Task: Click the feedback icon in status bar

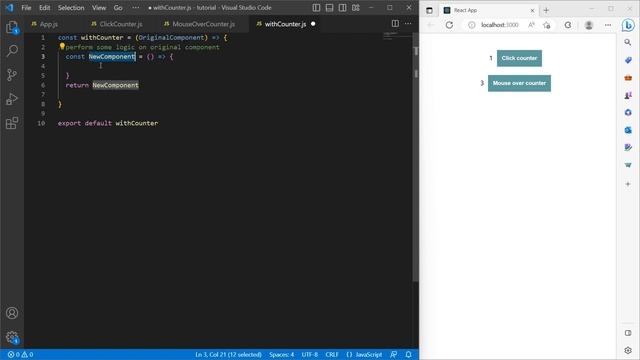Action: click(393, 354)
